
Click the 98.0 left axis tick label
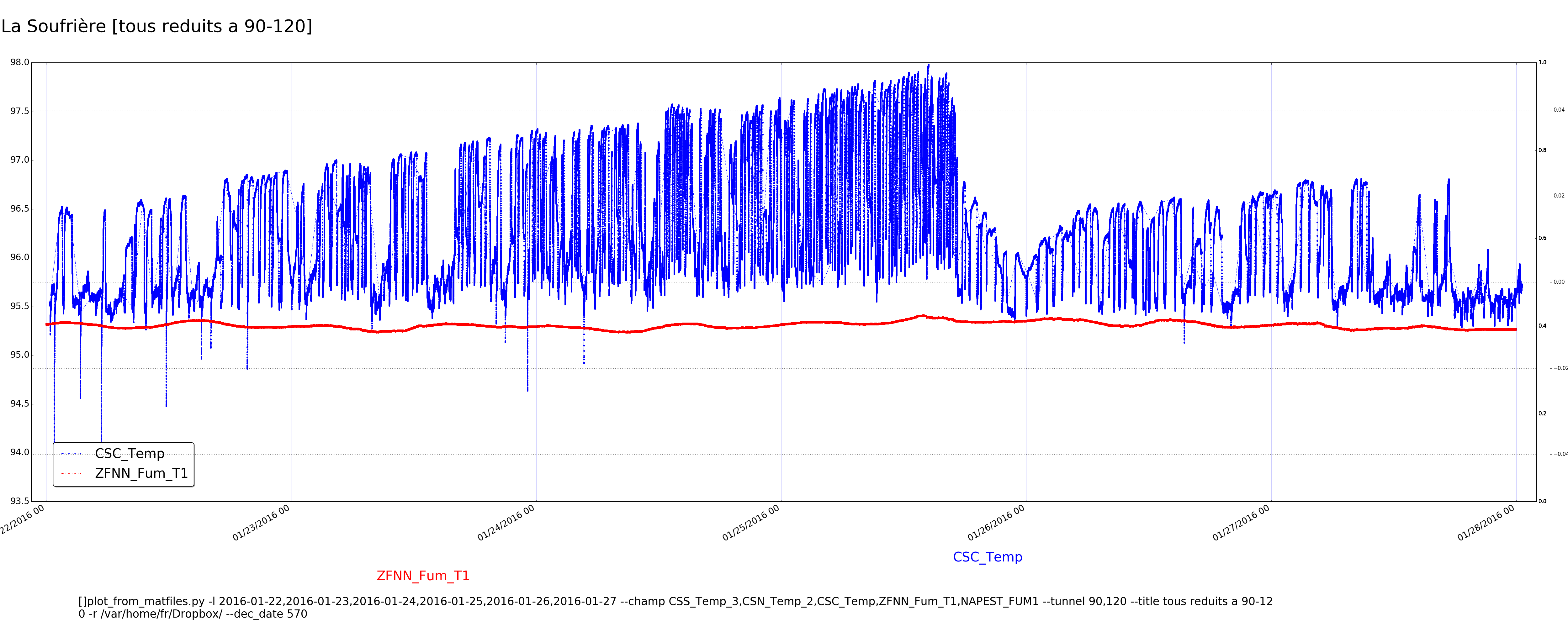[x=19, y=63]
